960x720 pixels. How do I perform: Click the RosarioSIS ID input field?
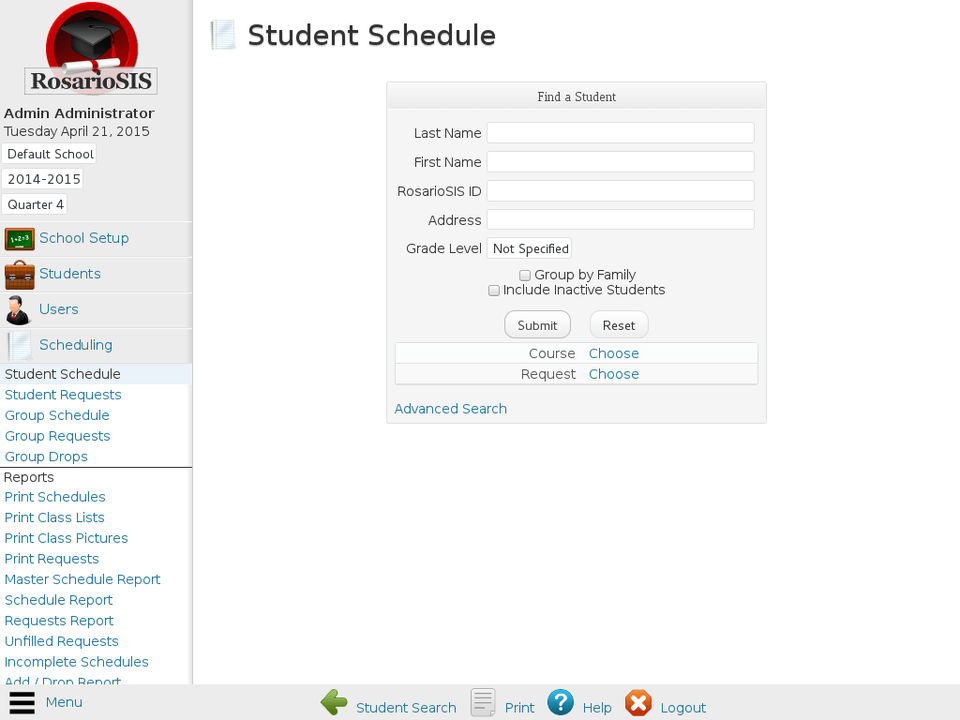[x=620, y=190]
